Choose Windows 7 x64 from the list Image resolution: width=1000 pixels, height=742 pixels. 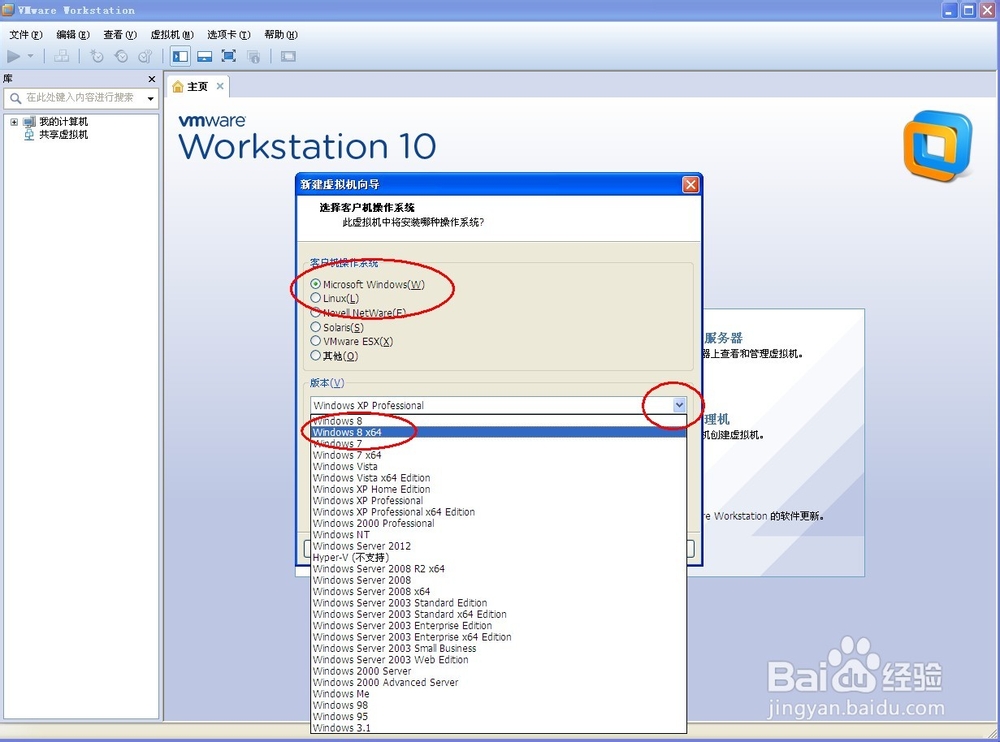(x=499, y=455)
